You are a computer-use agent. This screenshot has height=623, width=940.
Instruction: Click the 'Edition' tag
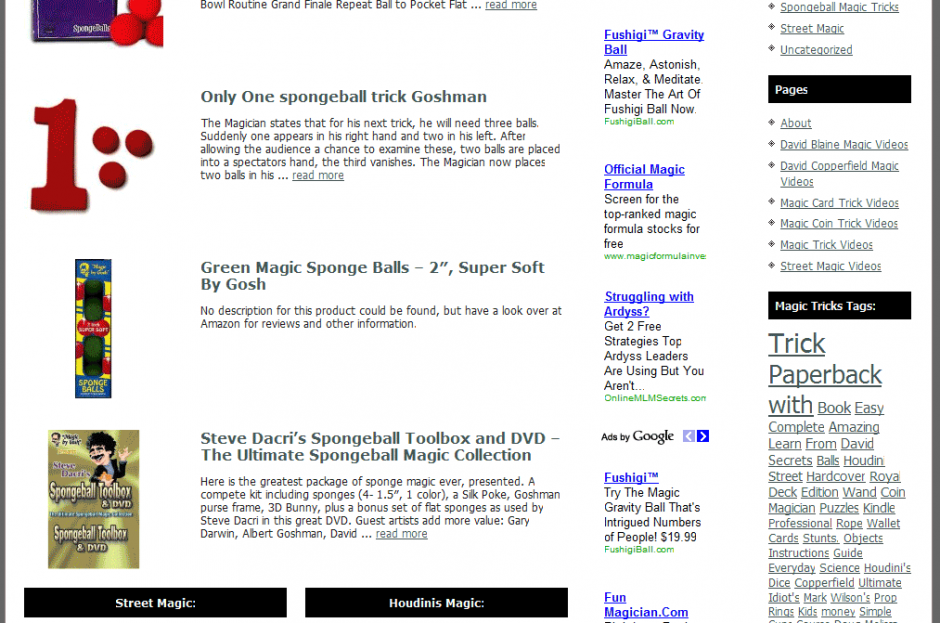[x=820, y=492]
